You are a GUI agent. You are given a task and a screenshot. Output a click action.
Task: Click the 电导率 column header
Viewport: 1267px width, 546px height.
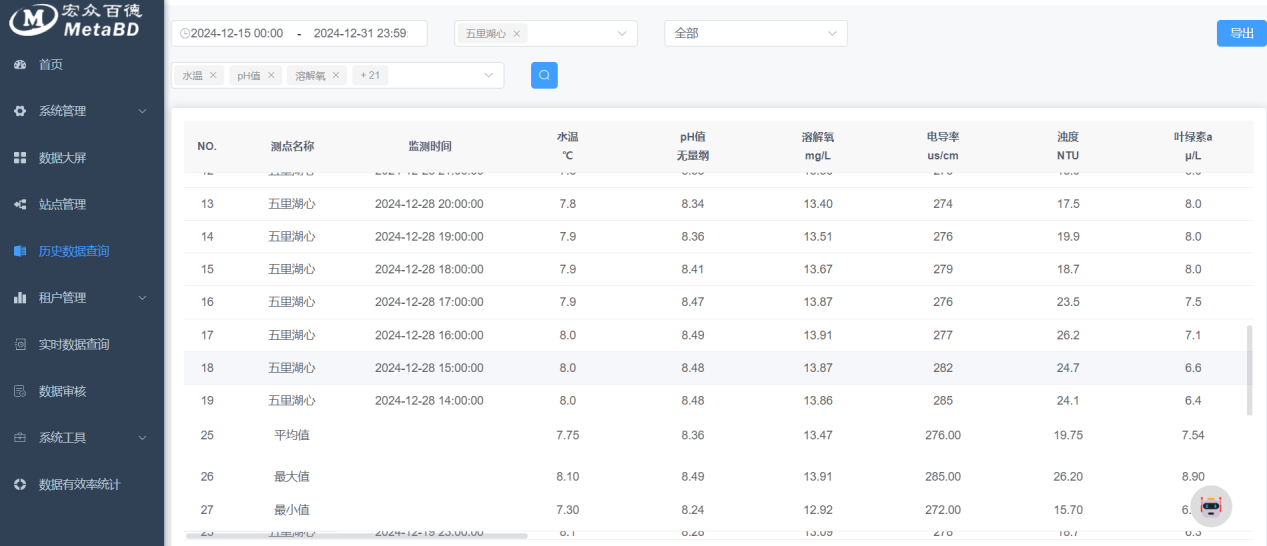click(x=943, y=146)
